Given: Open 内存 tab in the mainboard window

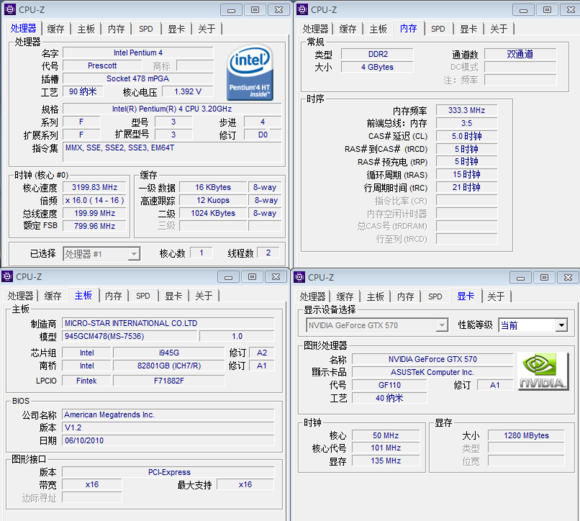Looking at the screenshot, I should (114, 296).
